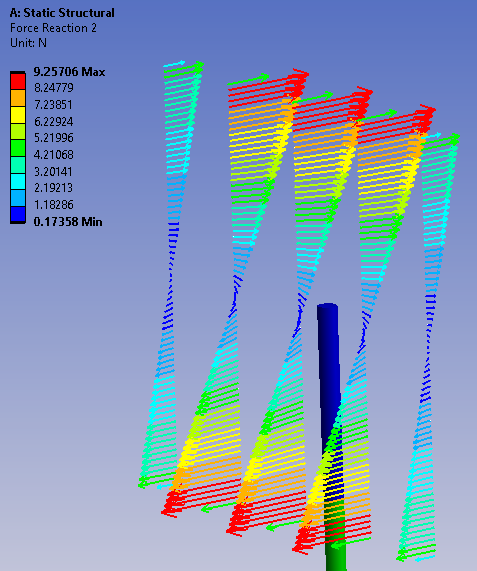477x571 pixels.
Task: Click the Unit: N label
Action: click(x=28, y=43)
